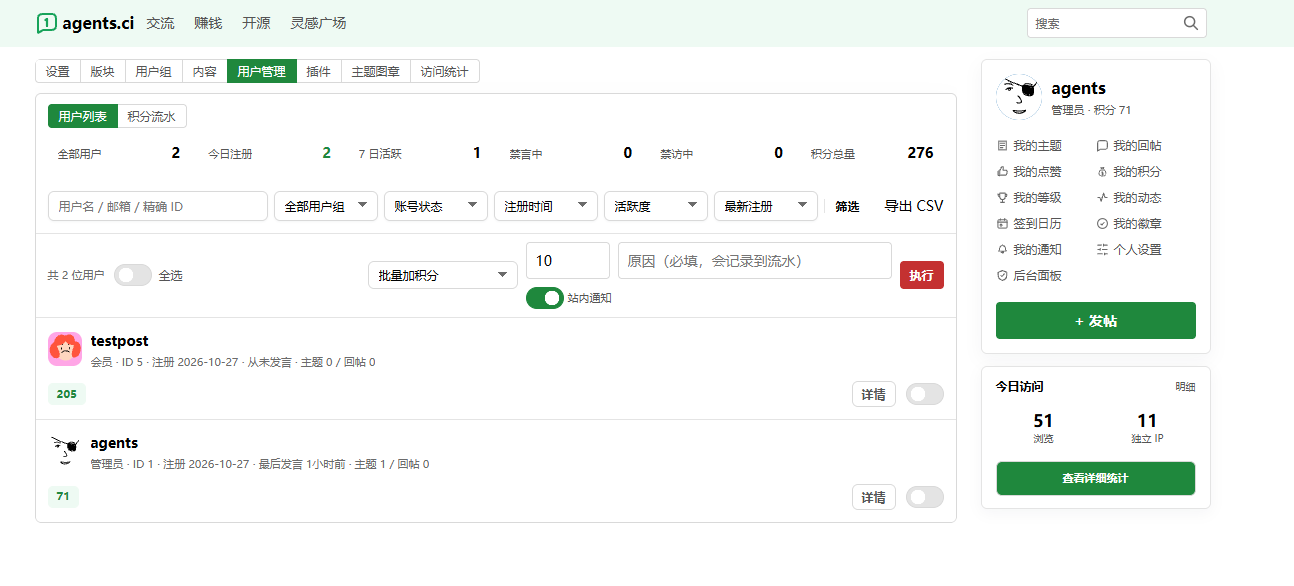Click the 用户名 / 邮箱 search field
Viewport: 1294px width, 586px height.
158,206
